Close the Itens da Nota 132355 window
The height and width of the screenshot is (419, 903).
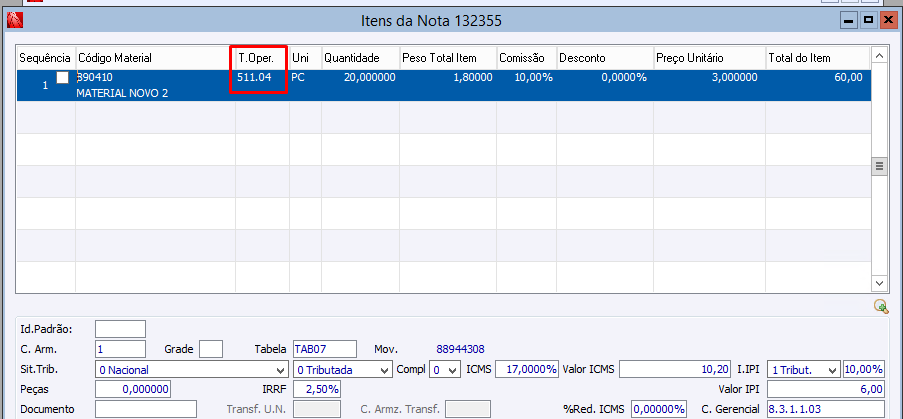click(x=887, y=21)
